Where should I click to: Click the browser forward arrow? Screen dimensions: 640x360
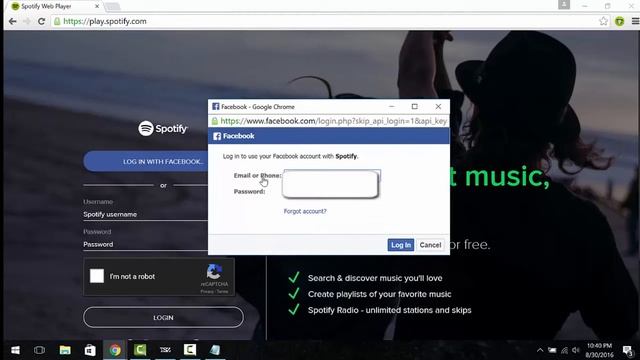pos(27,21)
